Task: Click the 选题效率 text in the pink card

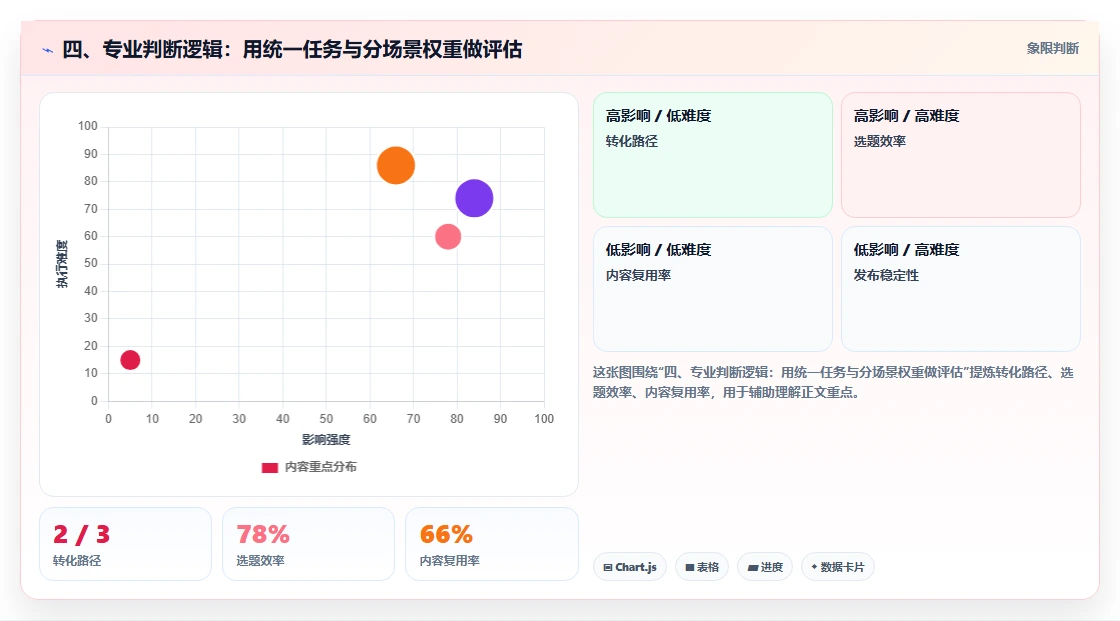Action: tap(879, 141)
